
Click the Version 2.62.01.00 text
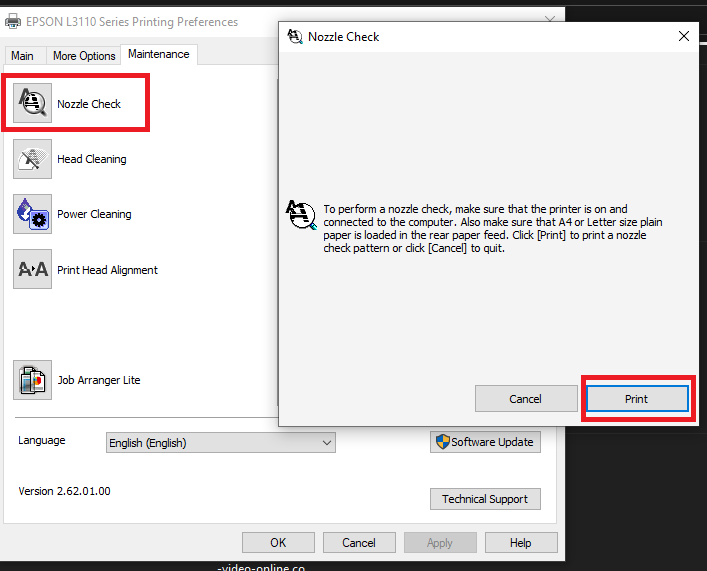point(64,491)
